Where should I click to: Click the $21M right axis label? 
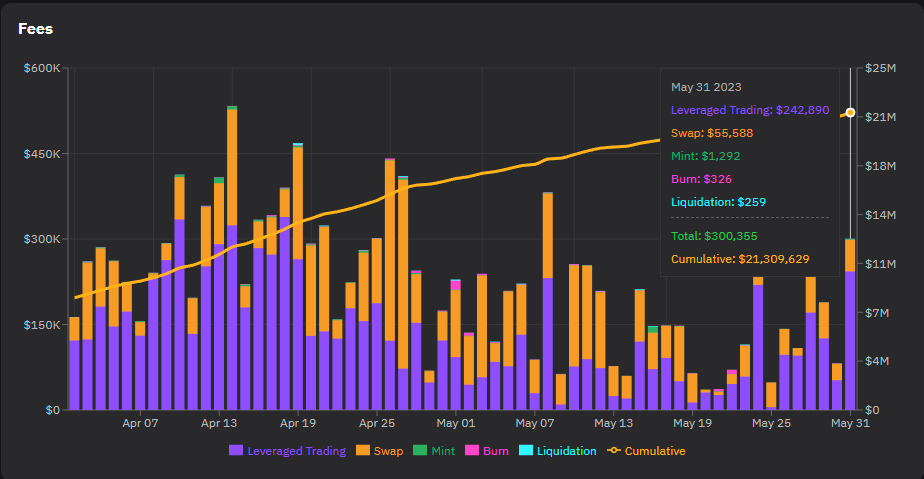tap(880, 117)
